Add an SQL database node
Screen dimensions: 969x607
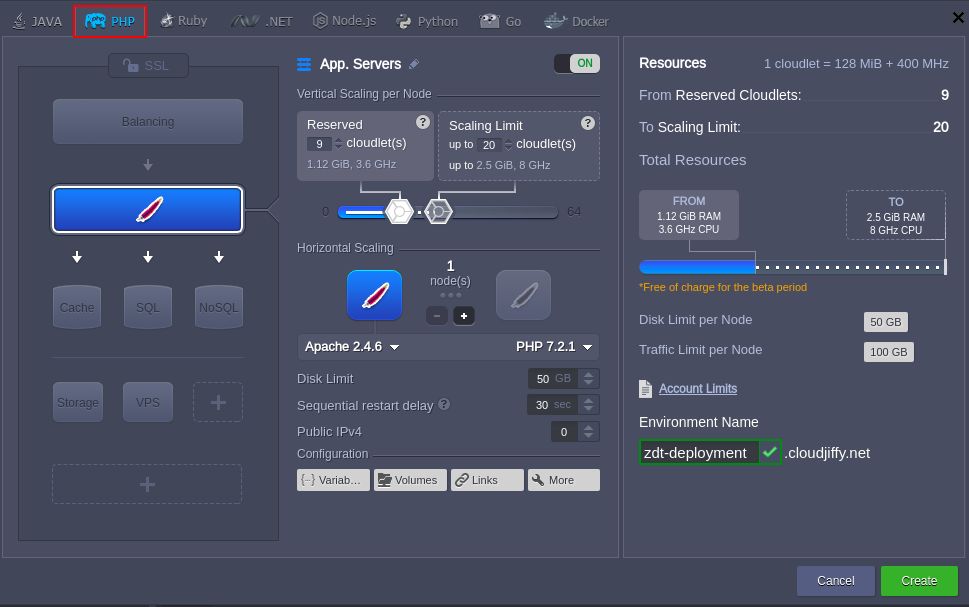(x=148, y=307)
